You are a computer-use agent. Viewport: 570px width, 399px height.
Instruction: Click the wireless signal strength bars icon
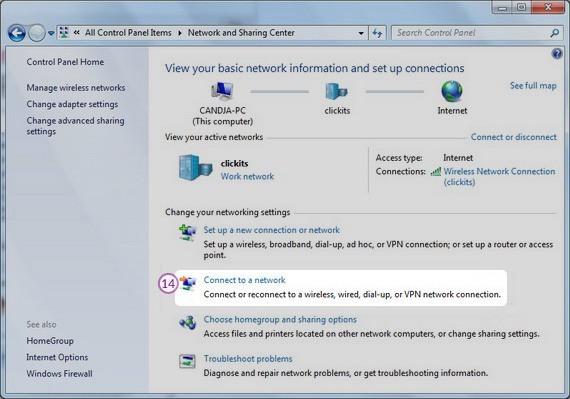pyautogui.click(x=435, y=171)
